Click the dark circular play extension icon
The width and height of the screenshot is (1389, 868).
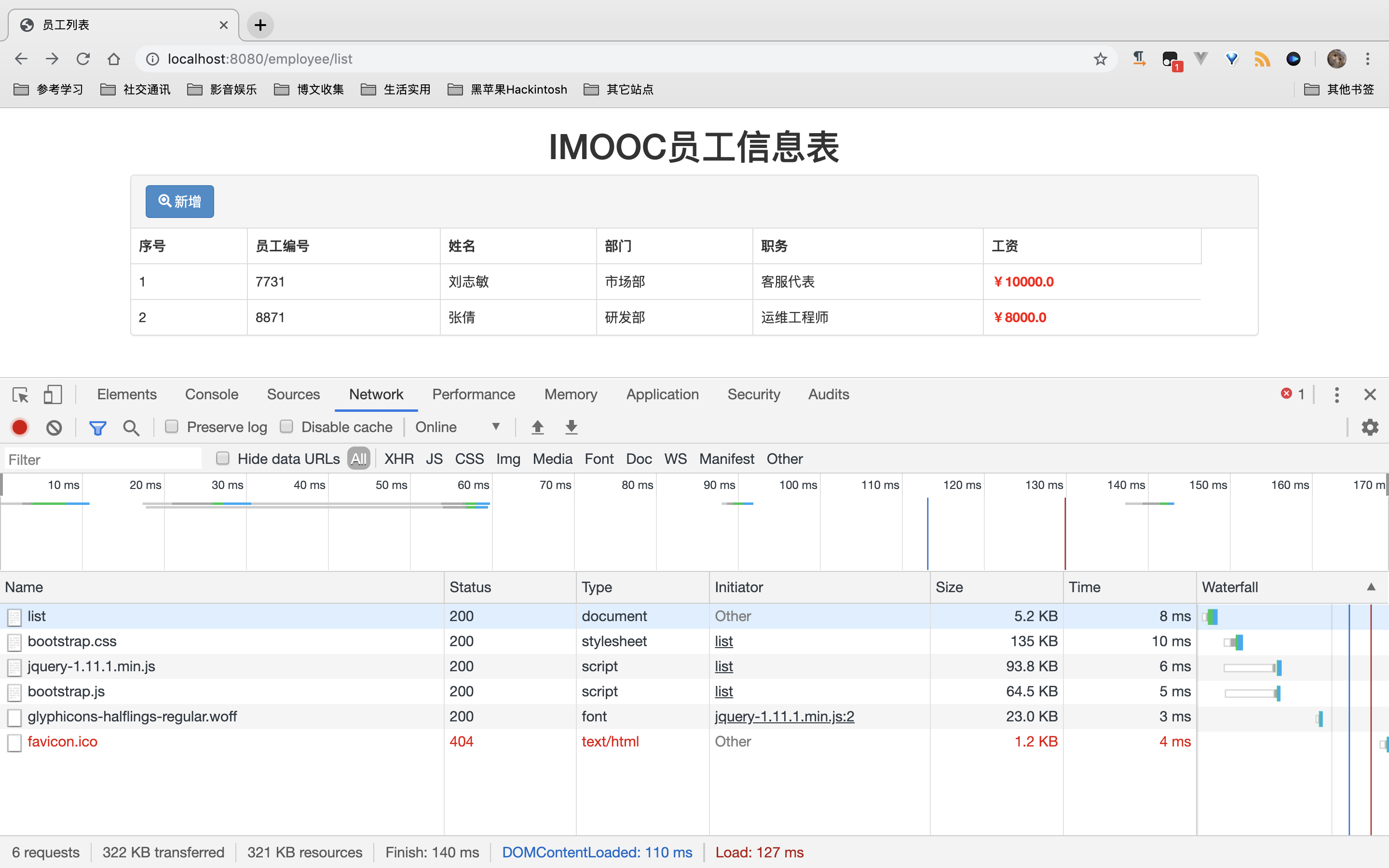click(x=1293, y=58)
